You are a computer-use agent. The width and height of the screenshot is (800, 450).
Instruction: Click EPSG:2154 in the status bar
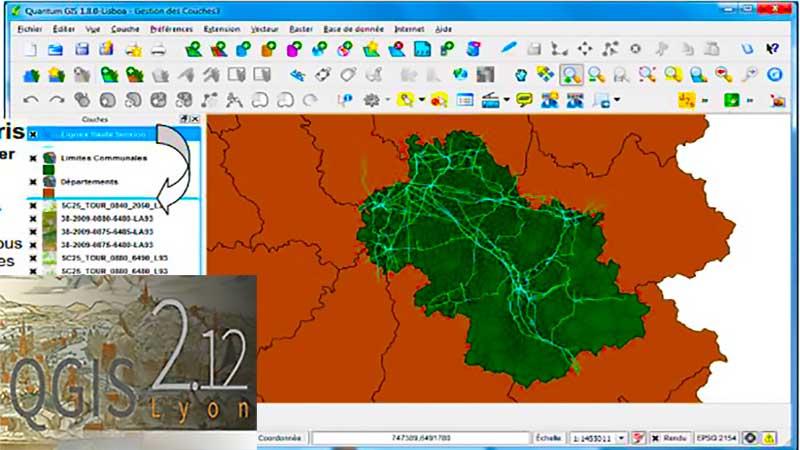[x=717, y=438]
